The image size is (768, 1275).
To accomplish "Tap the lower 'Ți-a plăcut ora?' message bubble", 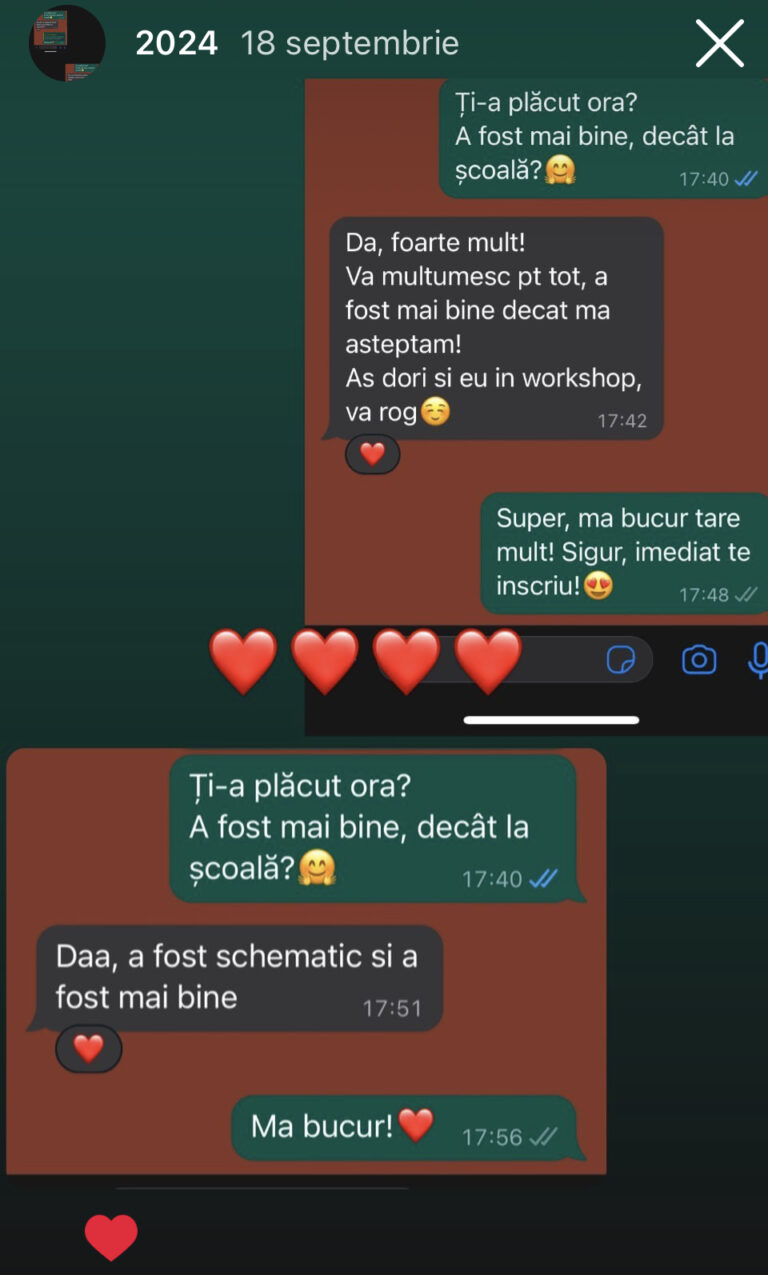I will [x=374, y=828].
